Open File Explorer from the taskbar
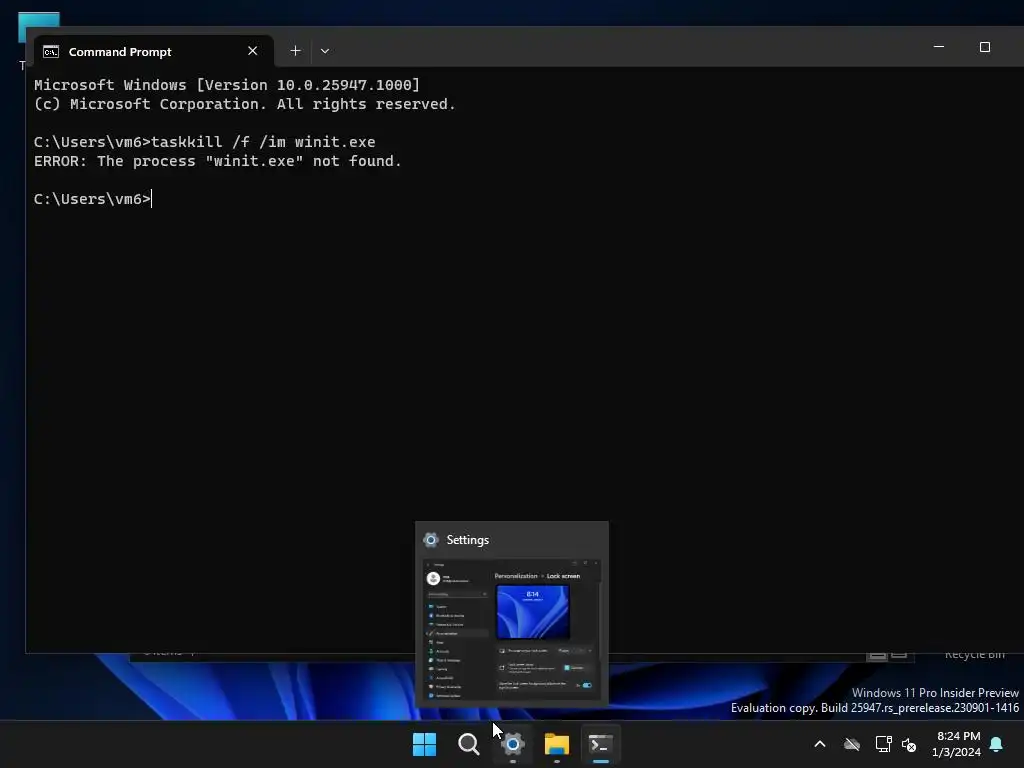Viewport: 1024px width, 768px height. [x=557, y=744]
